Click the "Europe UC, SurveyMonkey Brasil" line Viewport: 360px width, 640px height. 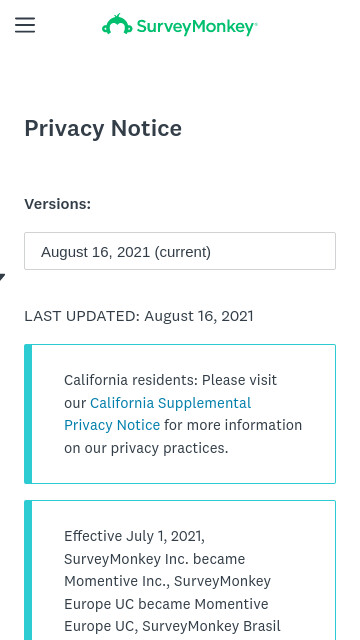point(172,626)
